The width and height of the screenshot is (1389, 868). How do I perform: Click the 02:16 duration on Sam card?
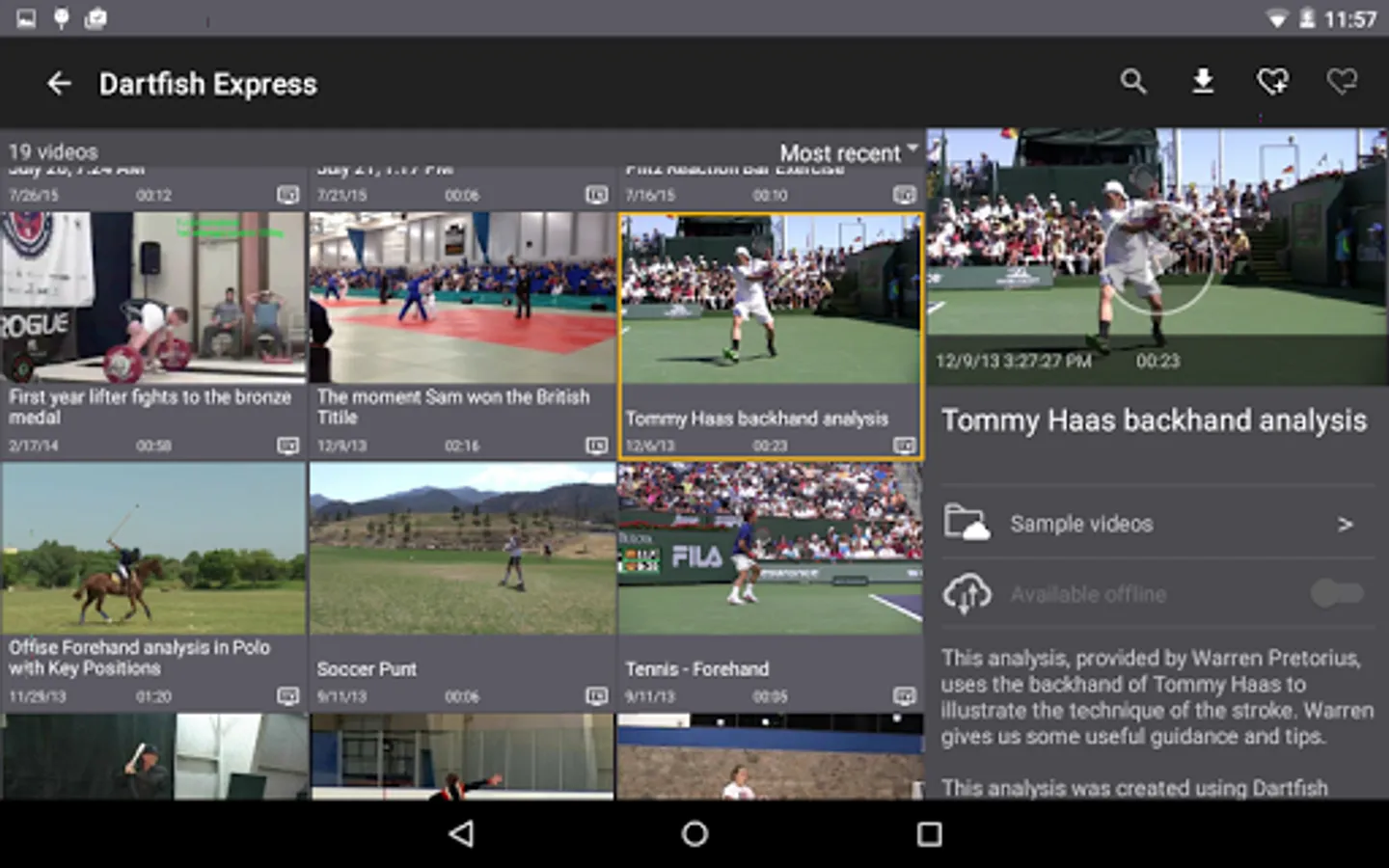tap(462, 446)
